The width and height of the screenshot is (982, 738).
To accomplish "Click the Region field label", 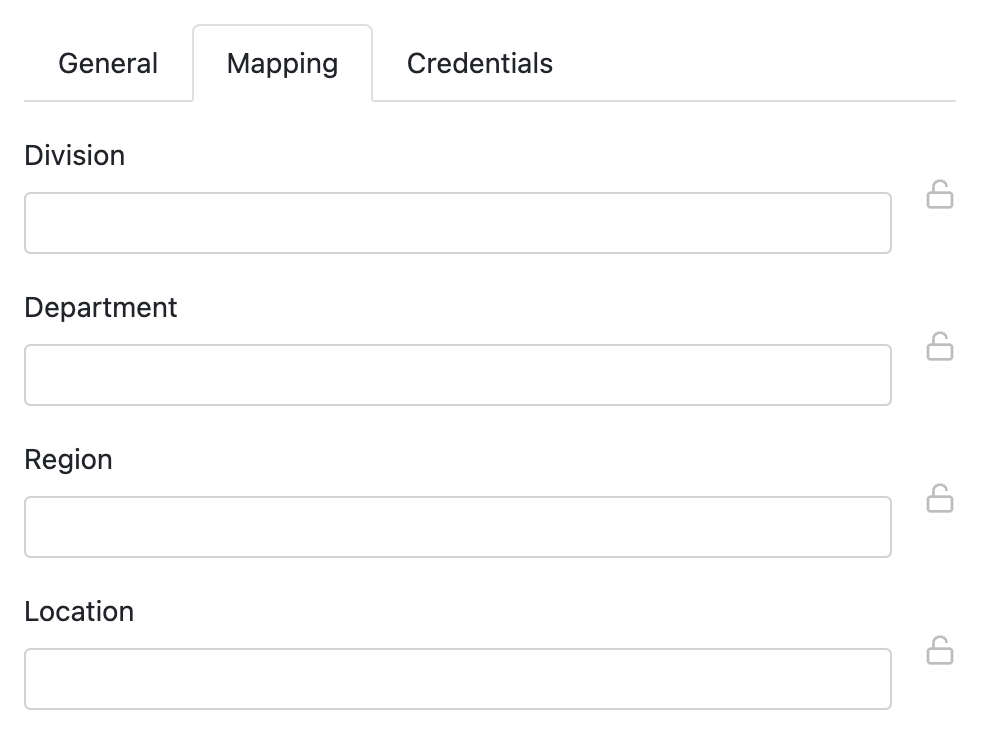I will [x=68, y=460].
